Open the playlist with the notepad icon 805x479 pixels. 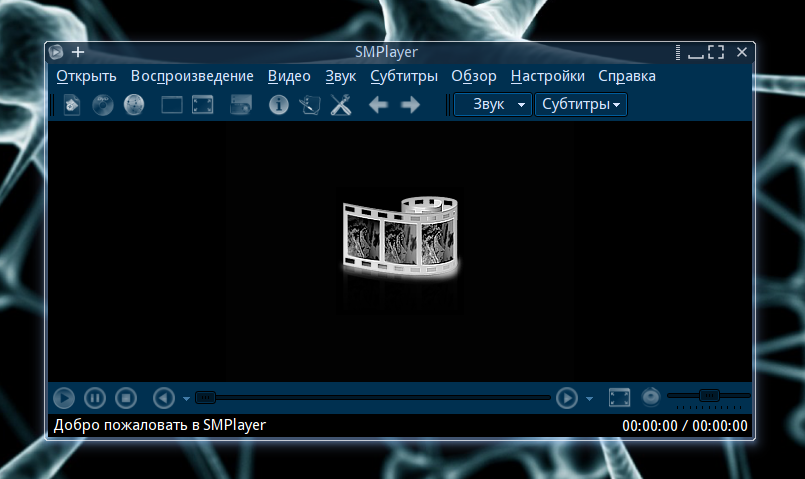310,105
